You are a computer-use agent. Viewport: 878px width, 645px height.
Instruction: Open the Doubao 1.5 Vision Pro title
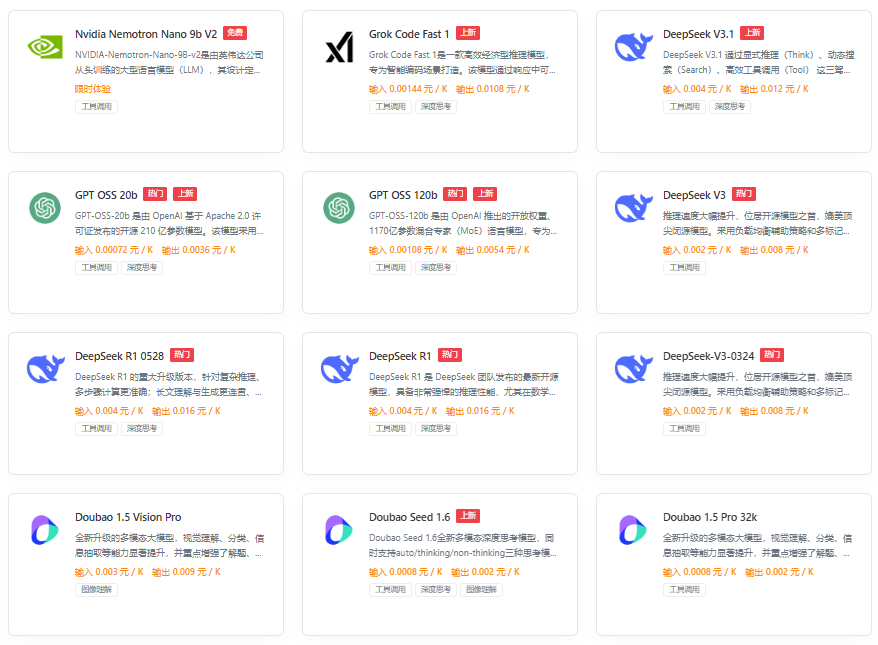[128, 517]
